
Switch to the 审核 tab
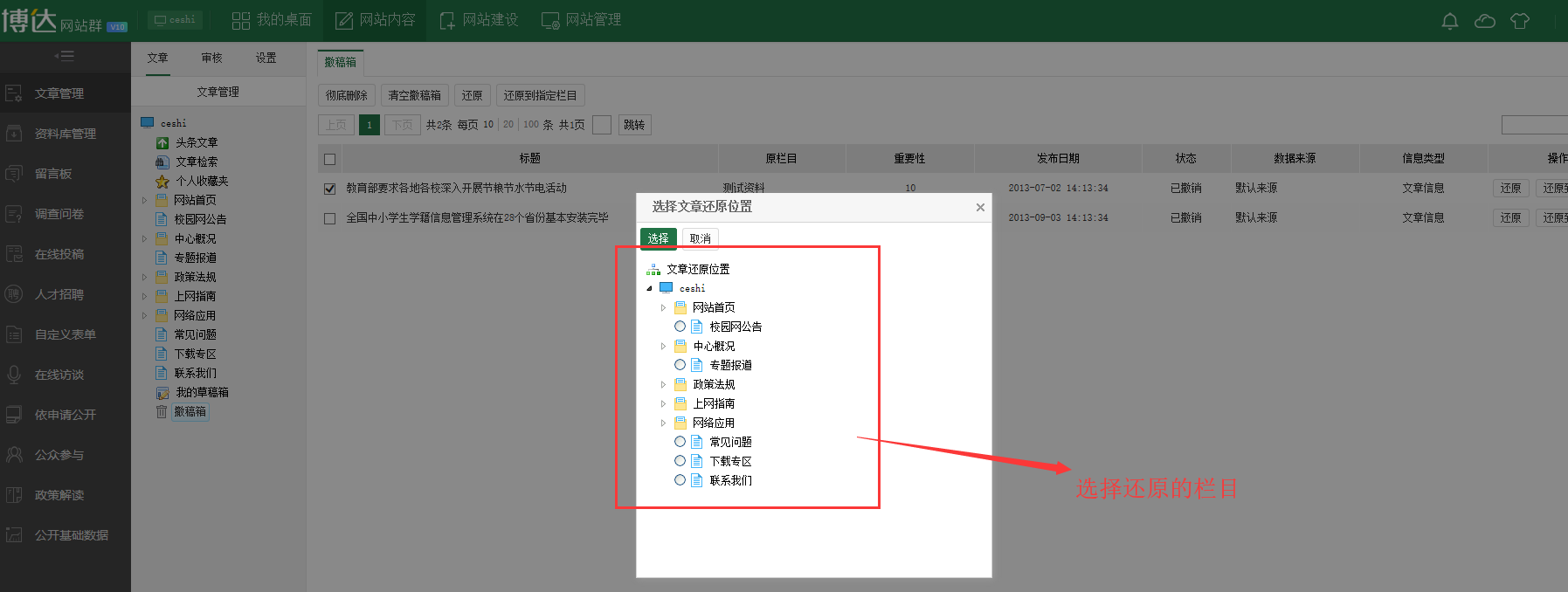click(211, 58)
